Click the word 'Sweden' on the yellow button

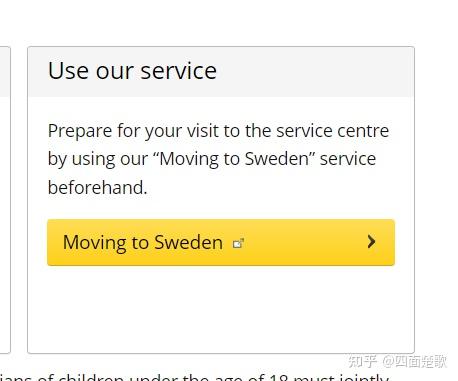click(x=189, y=242)
